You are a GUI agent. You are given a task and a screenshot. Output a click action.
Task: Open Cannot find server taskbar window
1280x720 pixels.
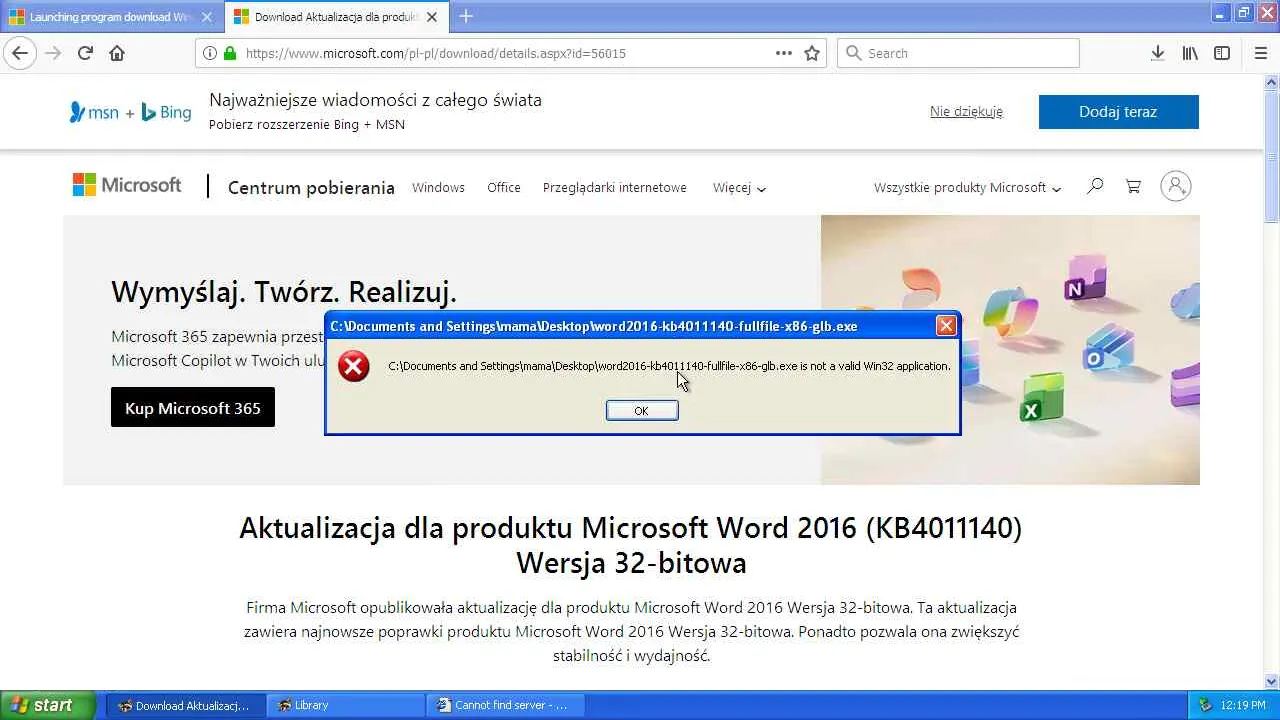(x=506, y=705)
